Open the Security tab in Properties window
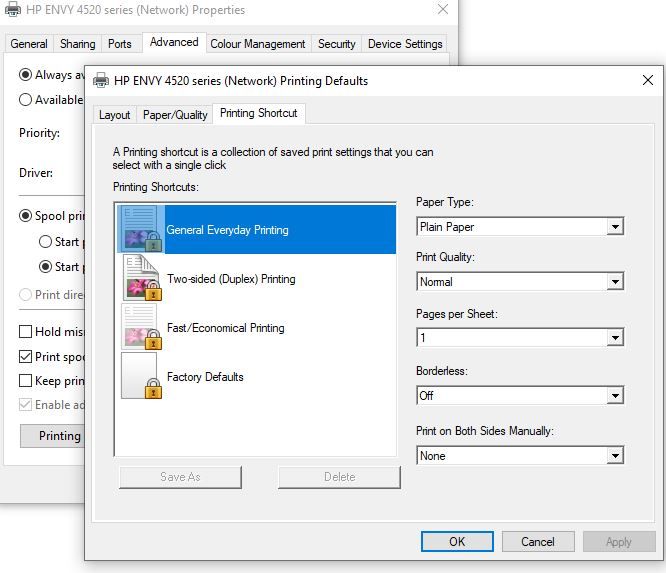666x573 pixels. pyautogui.click(x=337, y=44)
